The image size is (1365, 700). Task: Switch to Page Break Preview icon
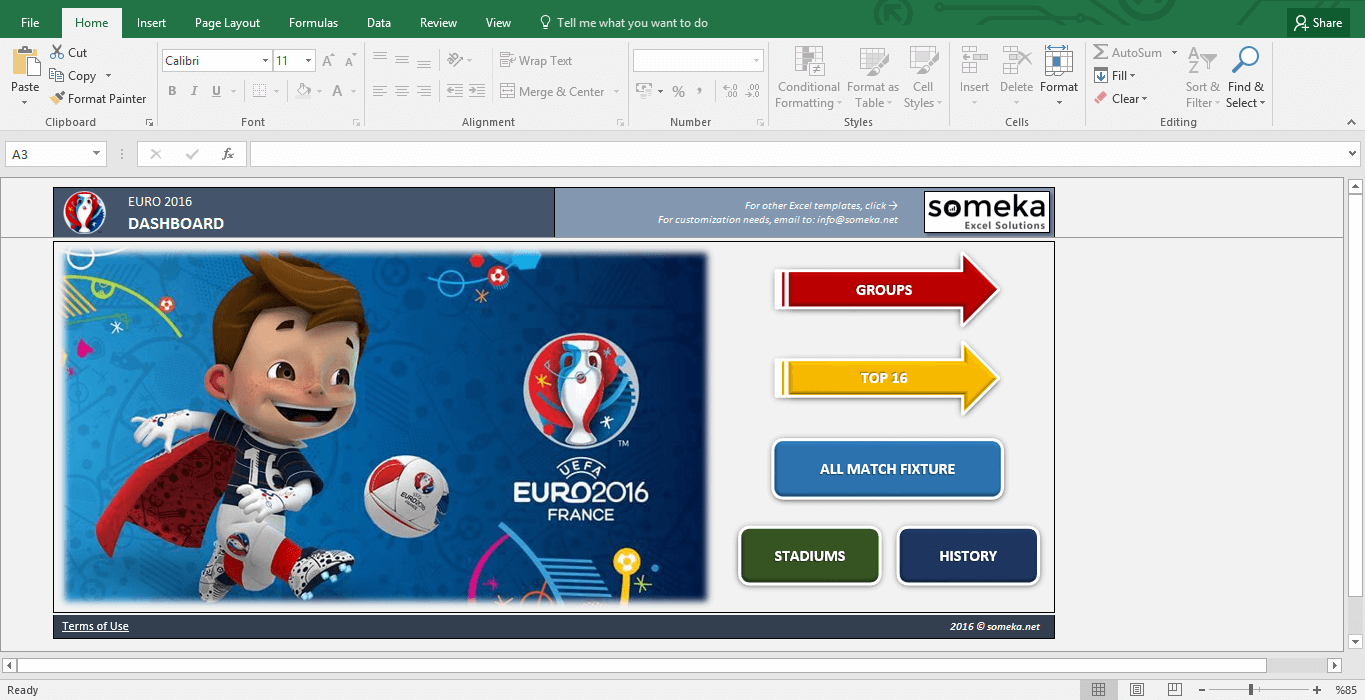[1173, 690]
